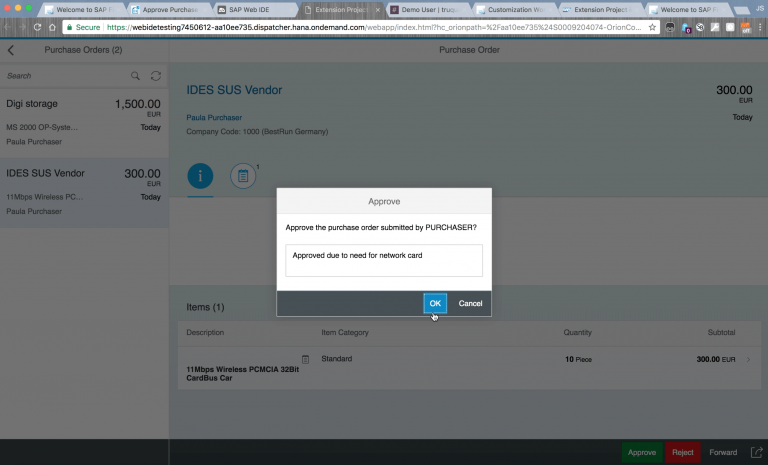Go to the browser home page
Screen dimensions: 768x465
click(52, 27)
